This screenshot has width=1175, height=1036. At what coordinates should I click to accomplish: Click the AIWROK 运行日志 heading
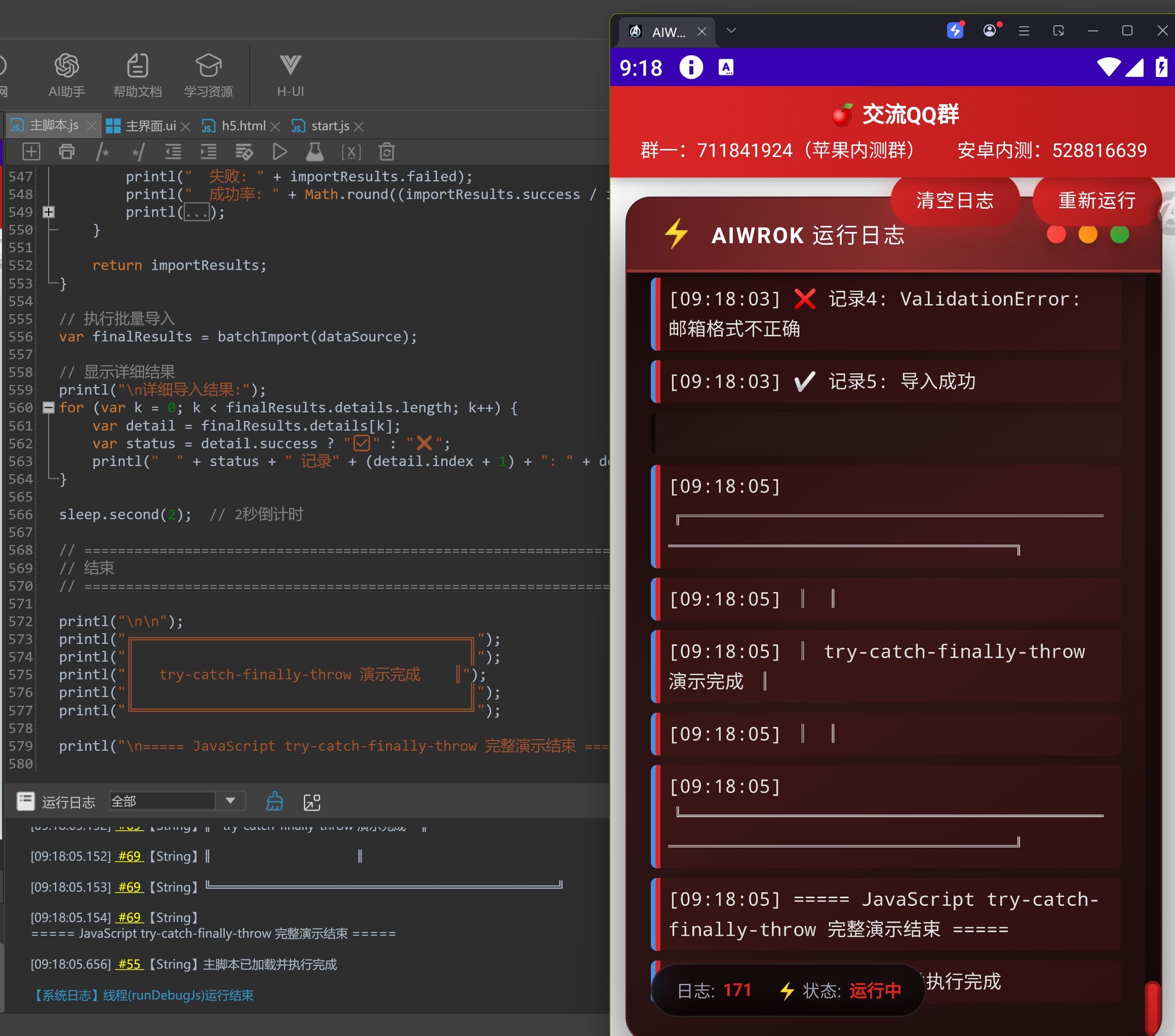point(808,235)
